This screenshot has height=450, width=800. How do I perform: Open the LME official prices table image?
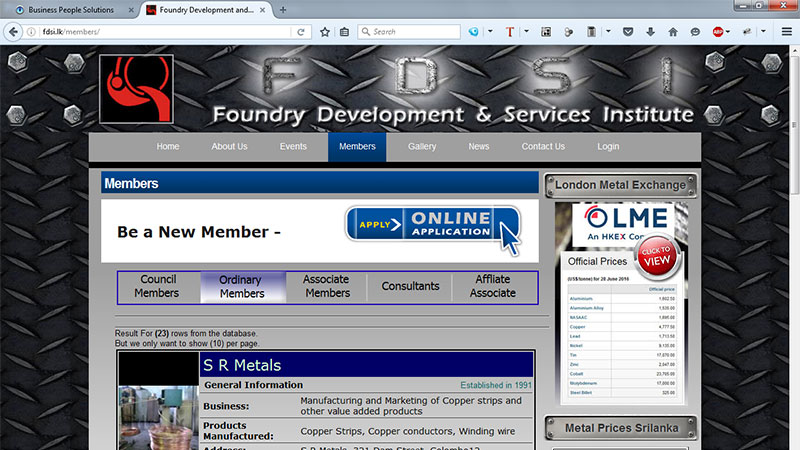[621, 341]
